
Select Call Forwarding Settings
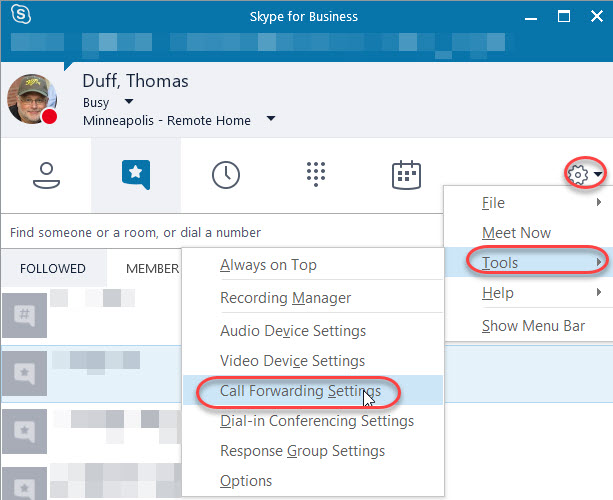pos(313,391)
